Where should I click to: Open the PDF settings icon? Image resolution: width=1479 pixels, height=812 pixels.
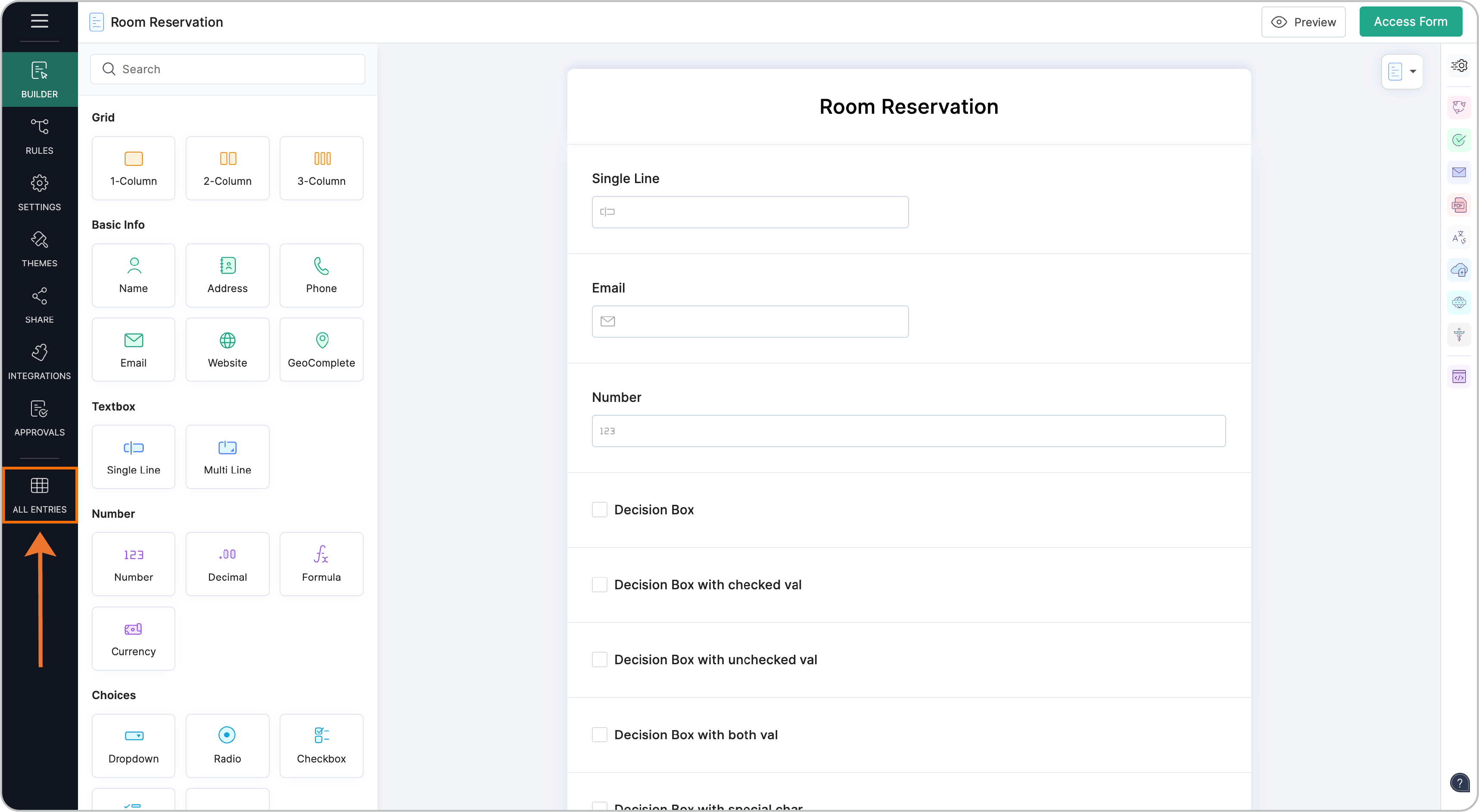(x=1458, y=205)
